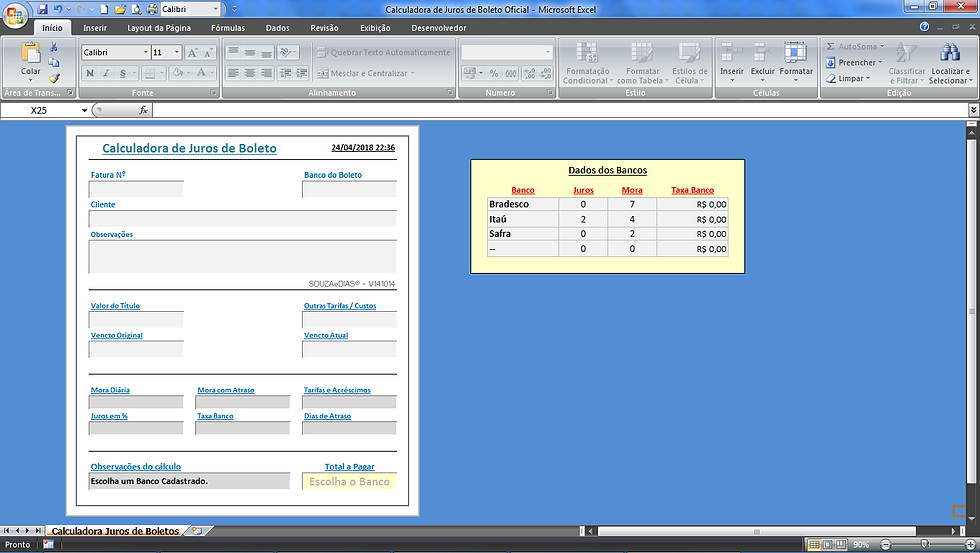Click the Paste (Colar) icon
The width and height of the screenshot is (980, 553).
tap(30, 52)
